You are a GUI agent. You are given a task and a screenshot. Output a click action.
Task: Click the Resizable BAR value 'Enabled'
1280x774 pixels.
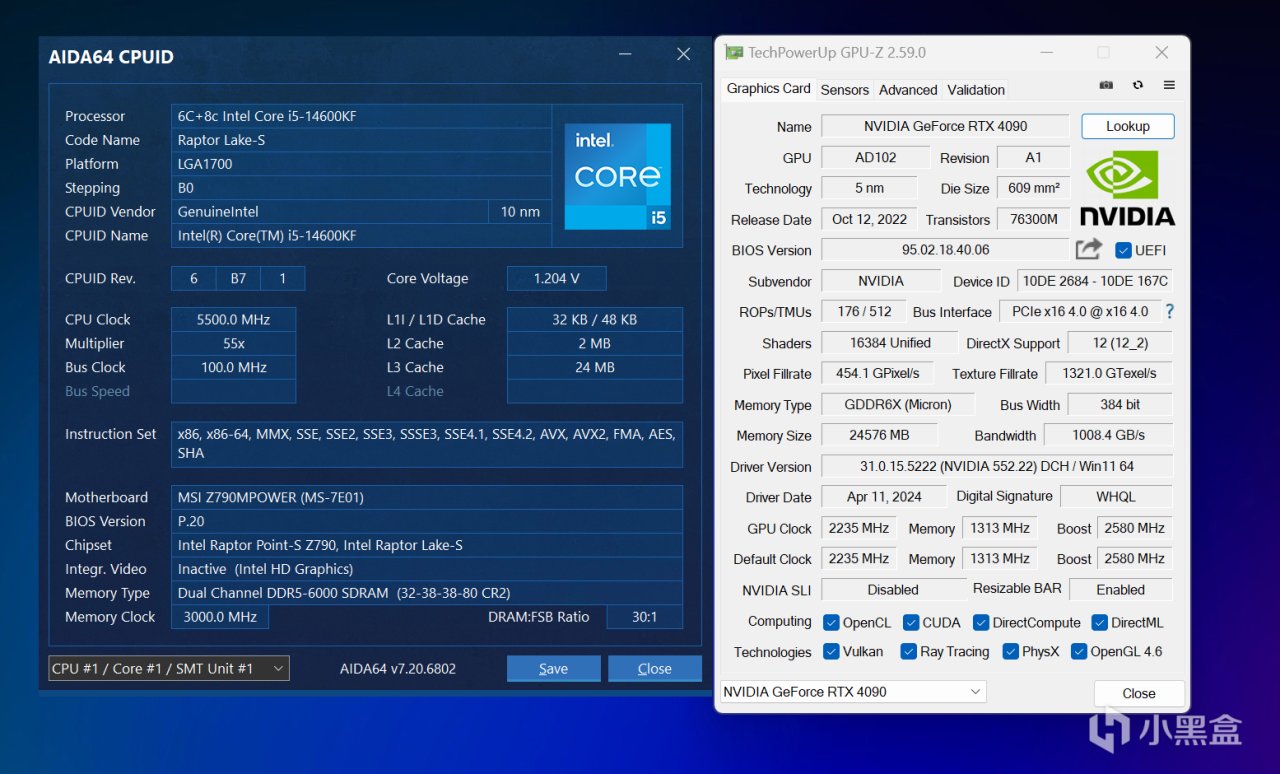click(1121, 589)
